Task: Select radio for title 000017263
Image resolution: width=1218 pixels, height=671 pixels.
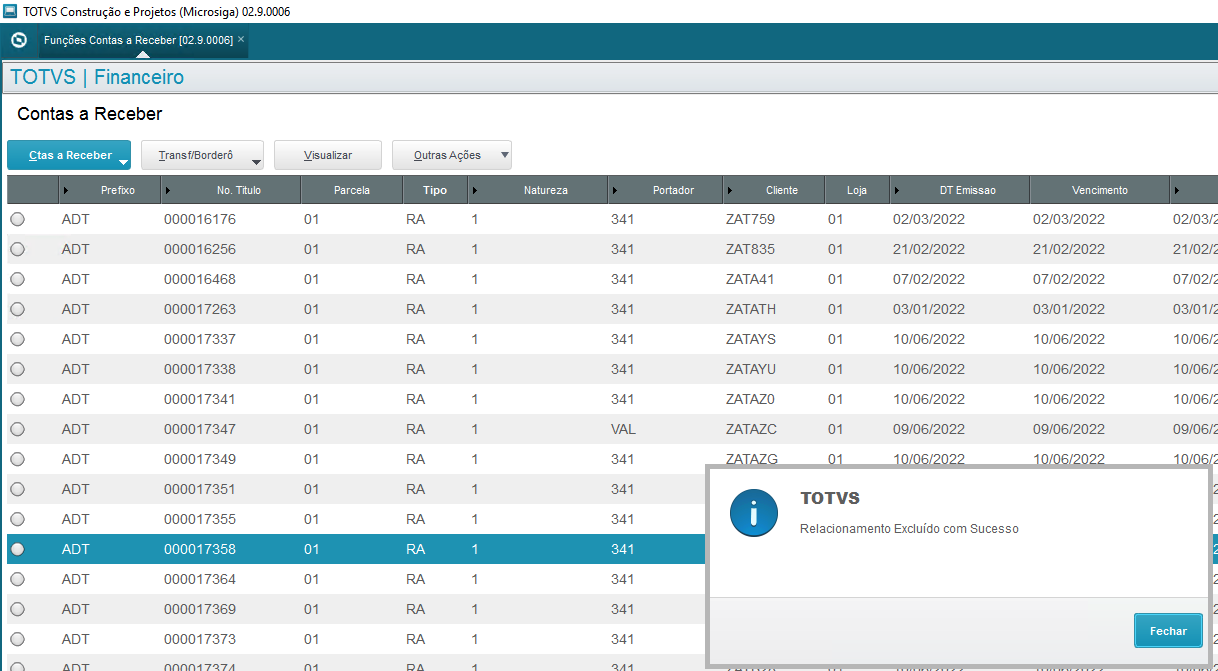Action: (18, 309)
